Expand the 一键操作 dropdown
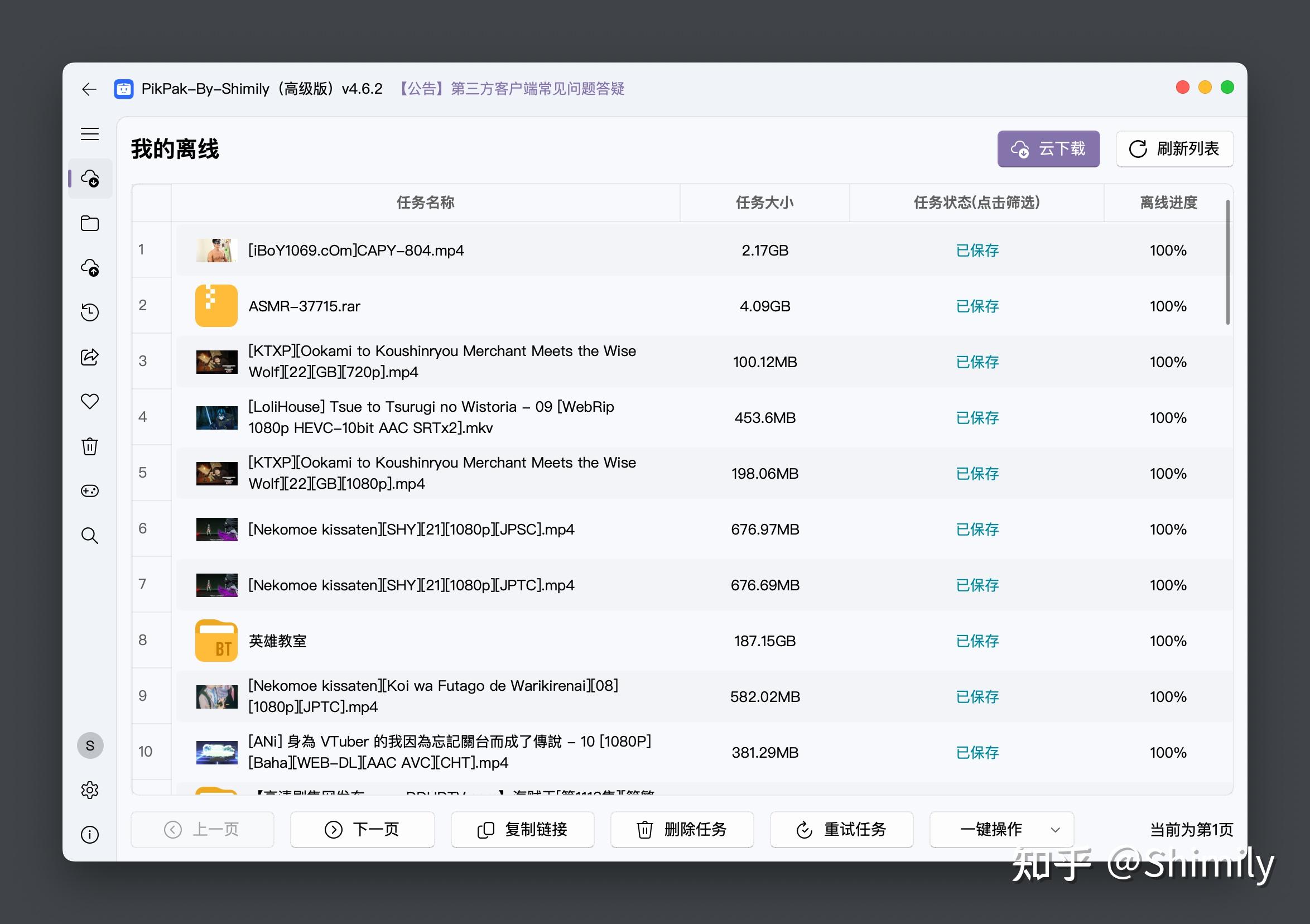Screen dimensions: 1310x924 [x=1001, y=829]
